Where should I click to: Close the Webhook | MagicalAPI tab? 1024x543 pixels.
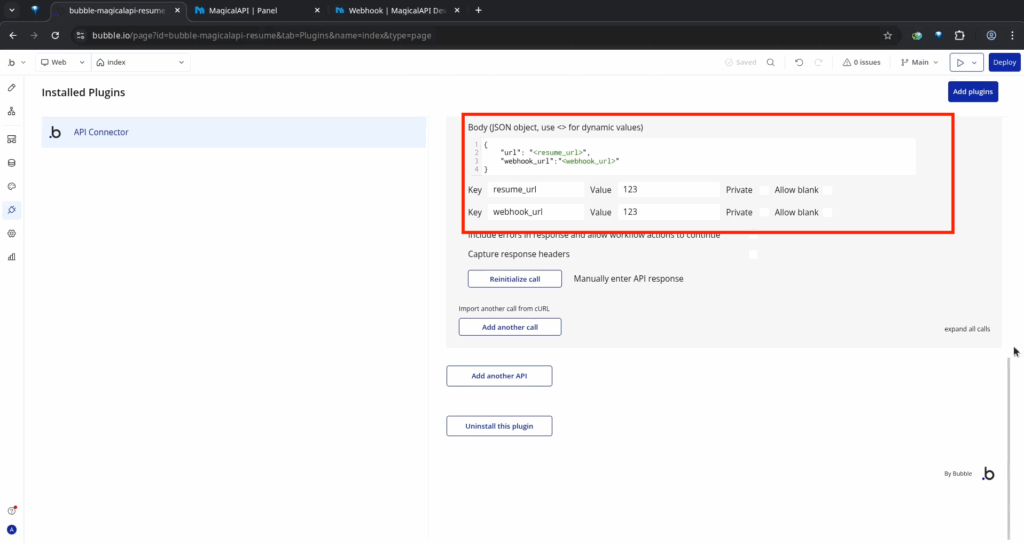(x=456, y=10)
